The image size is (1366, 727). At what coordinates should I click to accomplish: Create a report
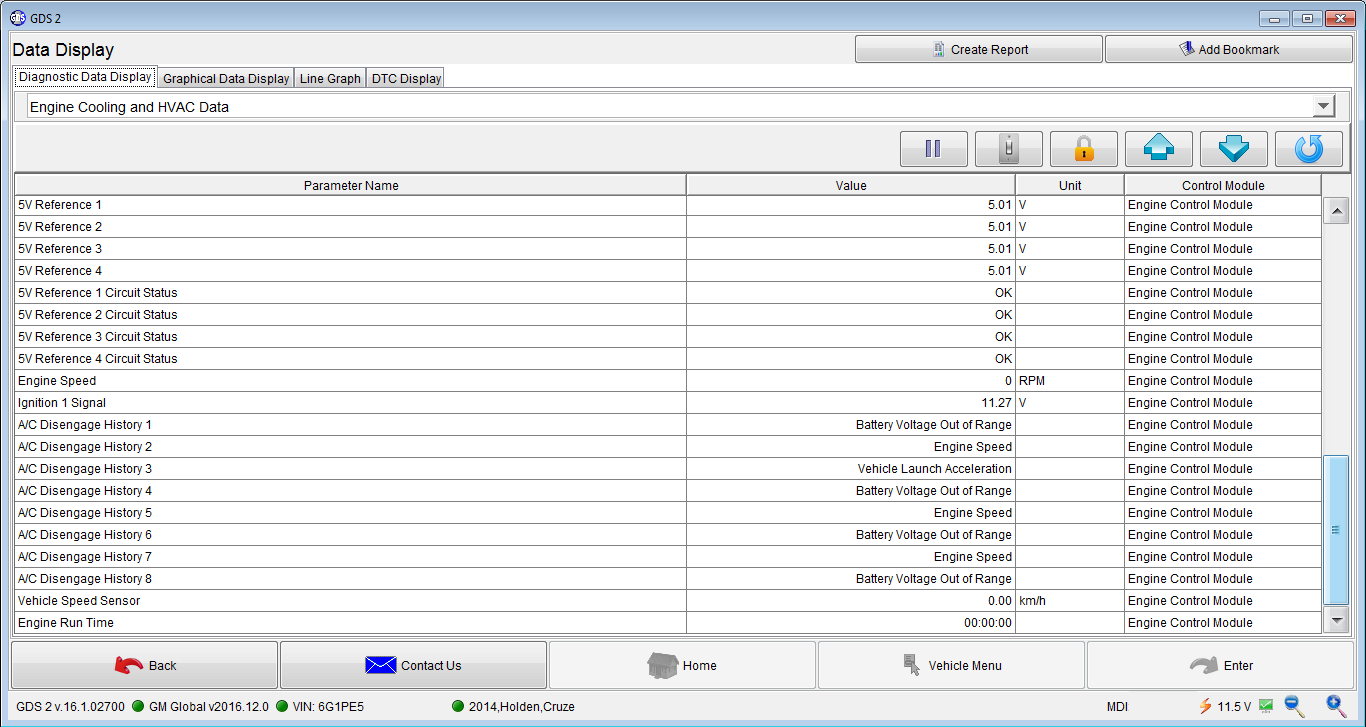[979, 49]
